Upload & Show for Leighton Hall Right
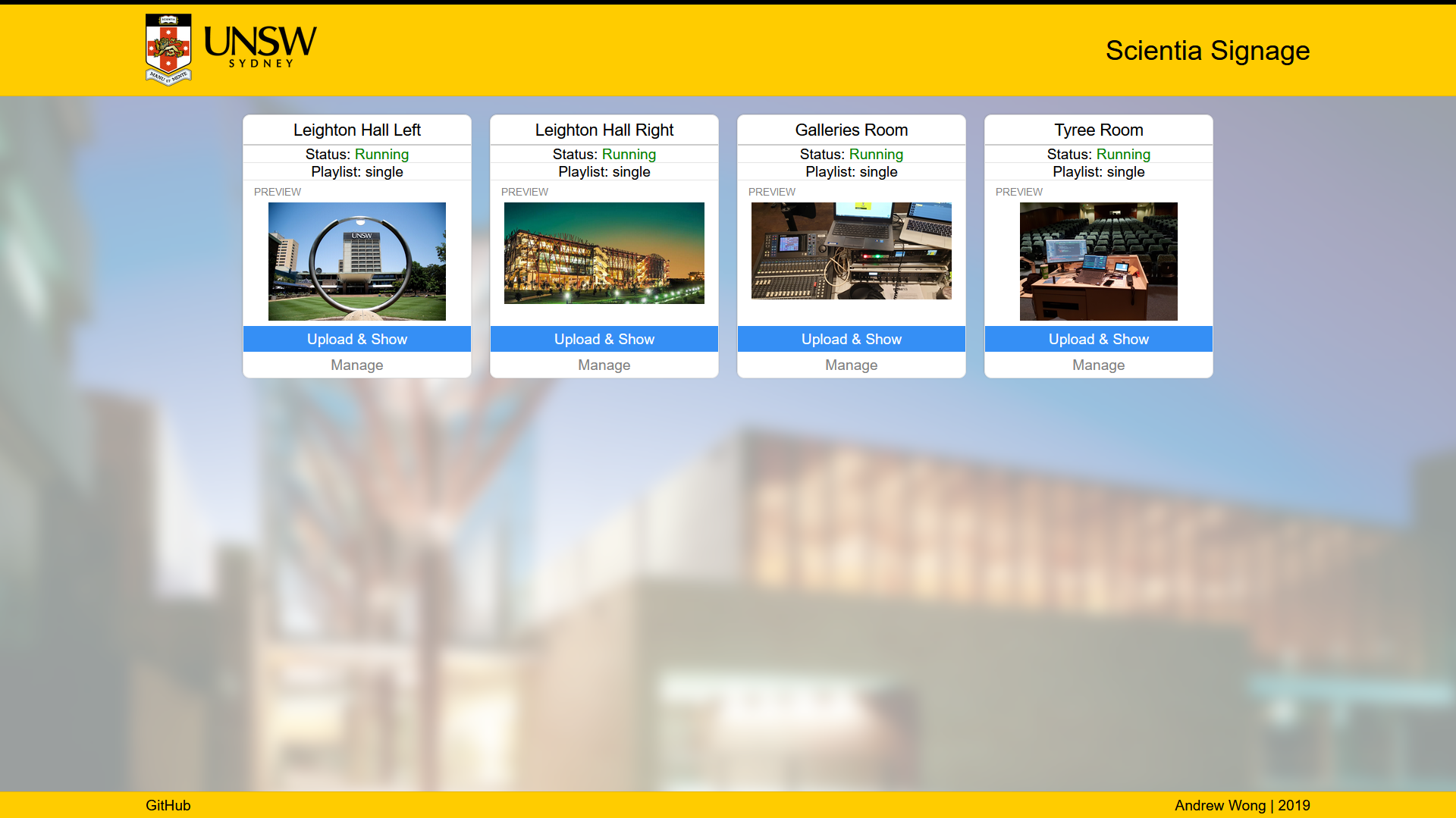 604,339
